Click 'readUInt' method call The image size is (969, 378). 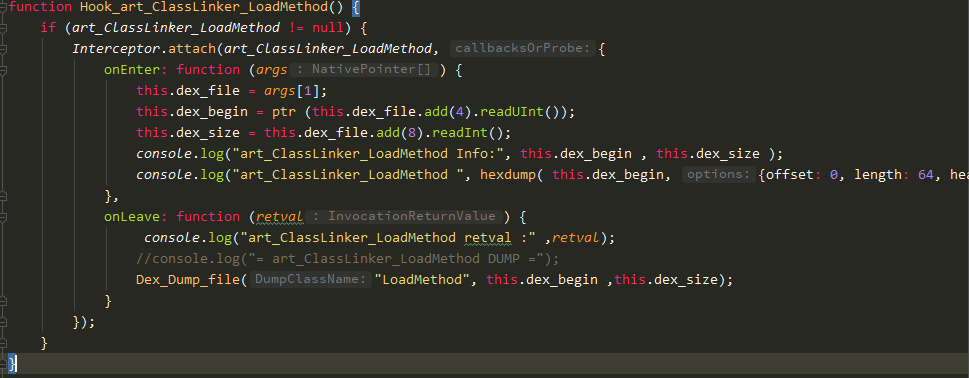(512, 112)
